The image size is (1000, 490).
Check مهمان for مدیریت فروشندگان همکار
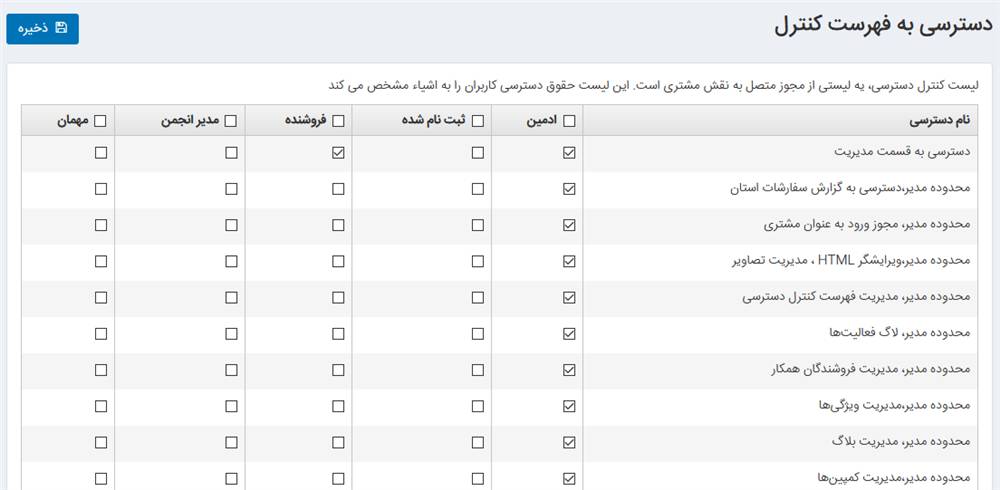(x=101, y=369)
